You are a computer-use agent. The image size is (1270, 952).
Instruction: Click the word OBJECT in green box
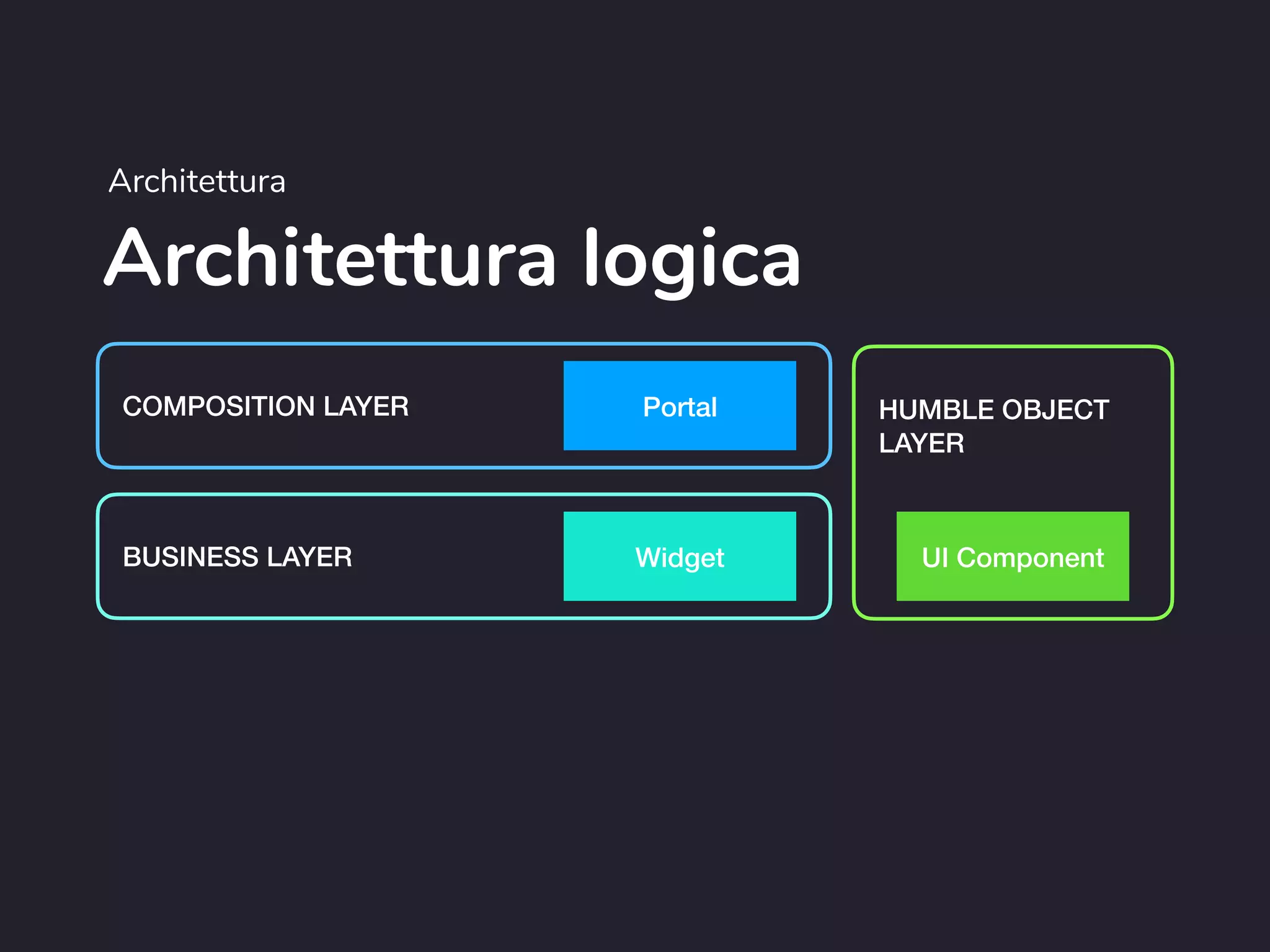[1055, 410]
